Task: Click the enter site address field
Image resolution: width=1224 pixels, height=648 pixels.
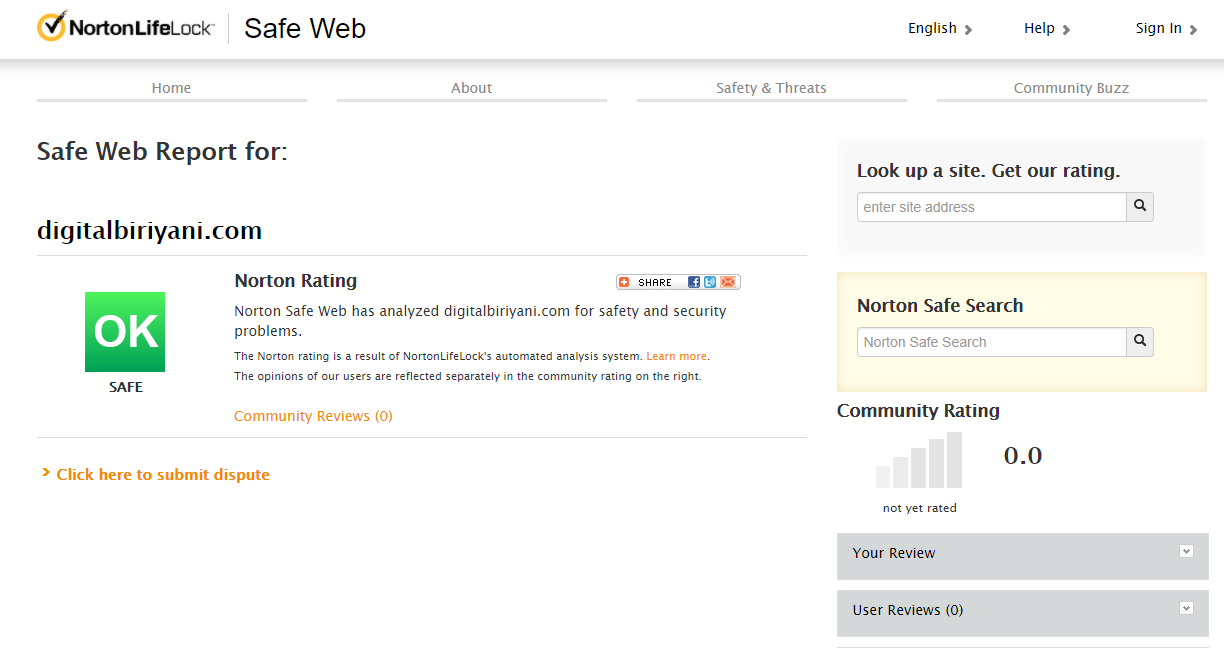Action: pos(991,206)
